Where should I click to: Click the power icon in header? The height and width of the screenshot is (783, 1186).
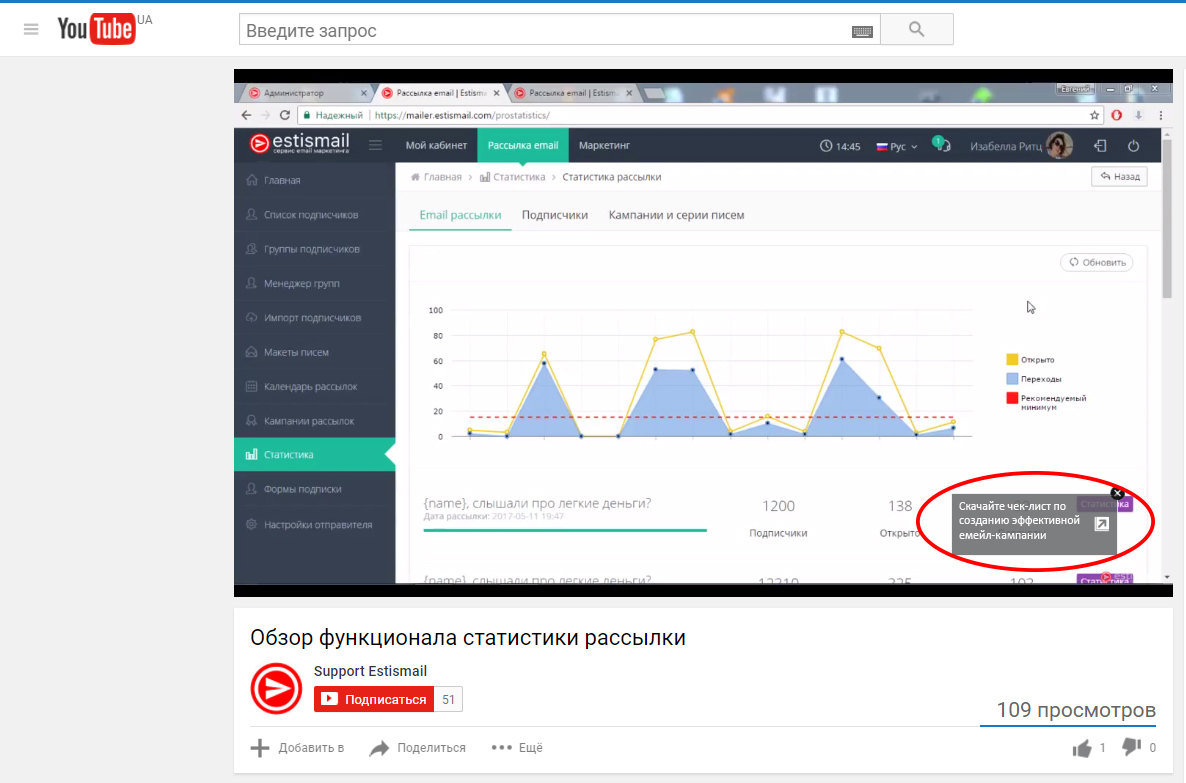(1133, 145)
